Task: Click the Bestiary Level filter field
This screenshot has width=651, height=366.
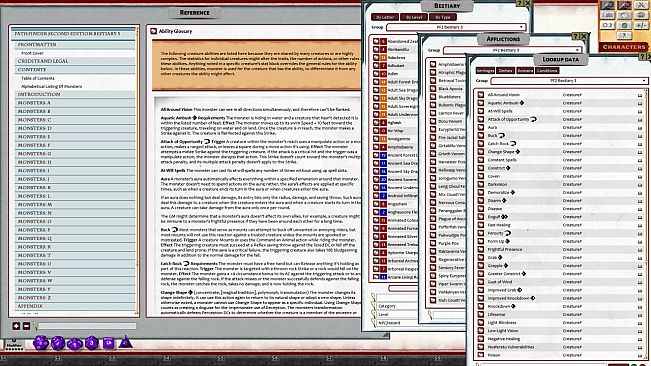Action: pos(397,314)
